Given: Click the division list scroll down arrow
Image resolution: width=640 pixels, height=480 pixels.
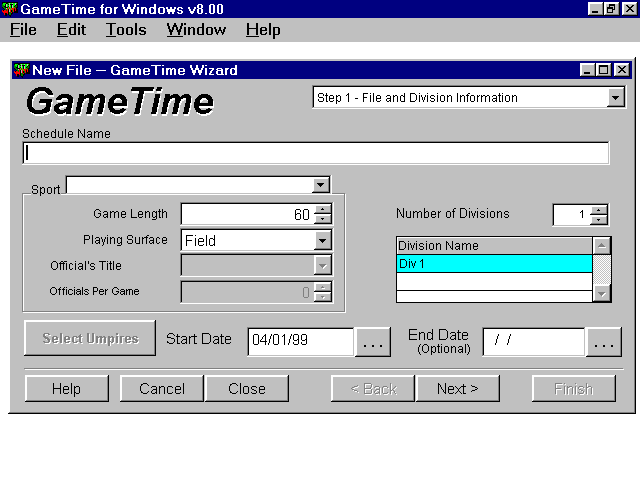Looking at the screenshot, I should click(x=602, y=293).
